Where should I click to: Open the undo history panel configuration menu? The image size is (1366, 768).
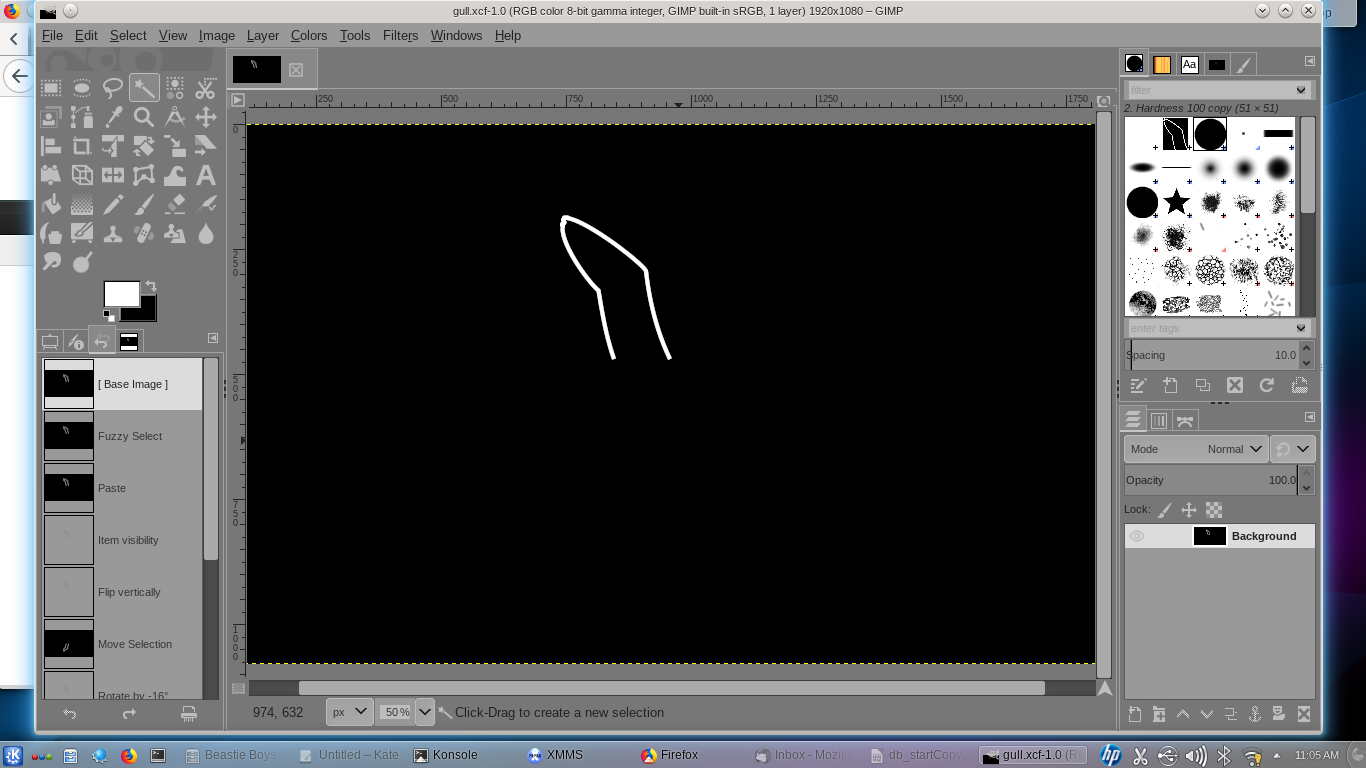click(213, 338)
